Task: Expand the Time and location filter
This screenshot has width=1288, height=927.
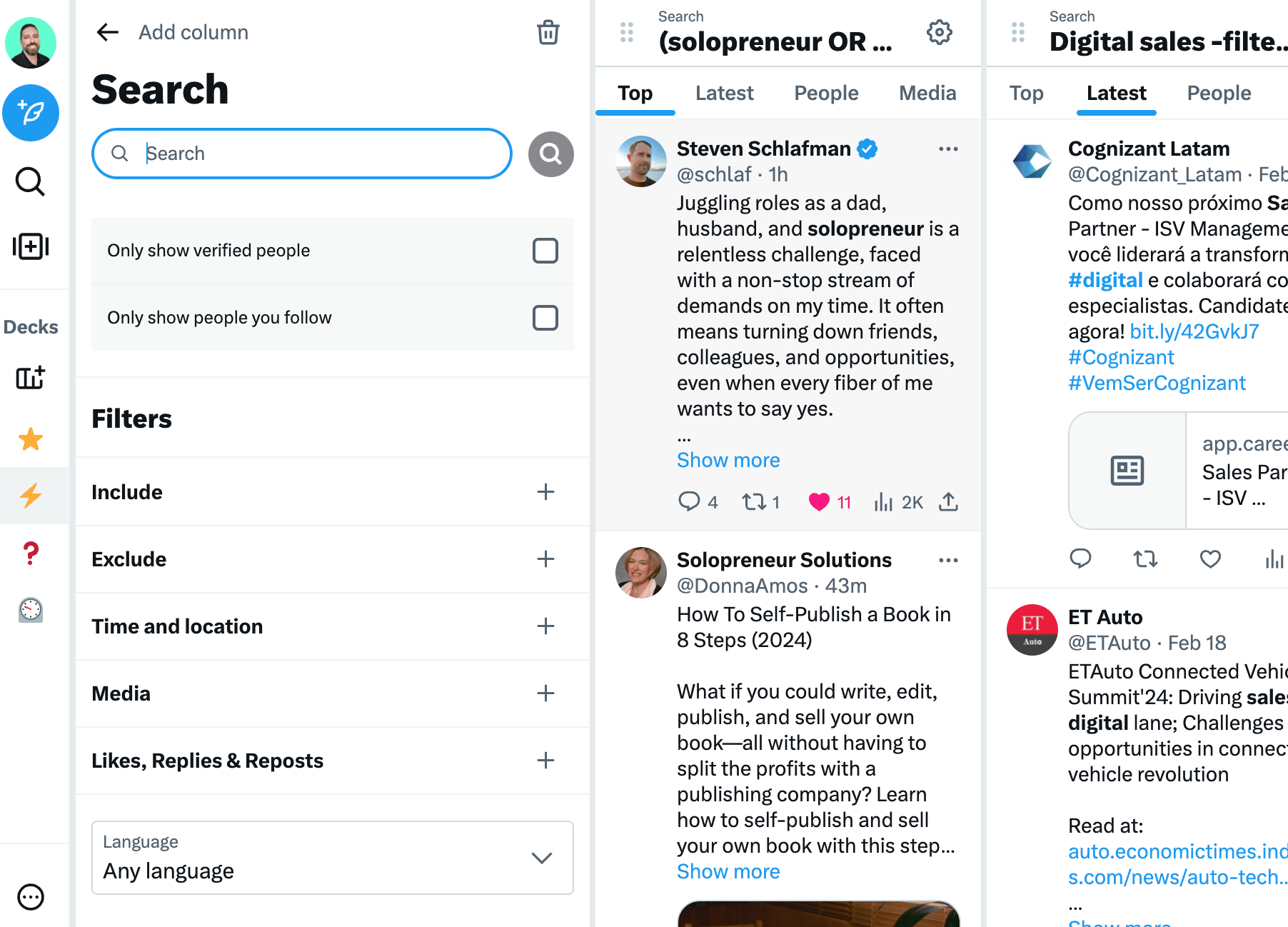Action: click(x=333, y=626)
